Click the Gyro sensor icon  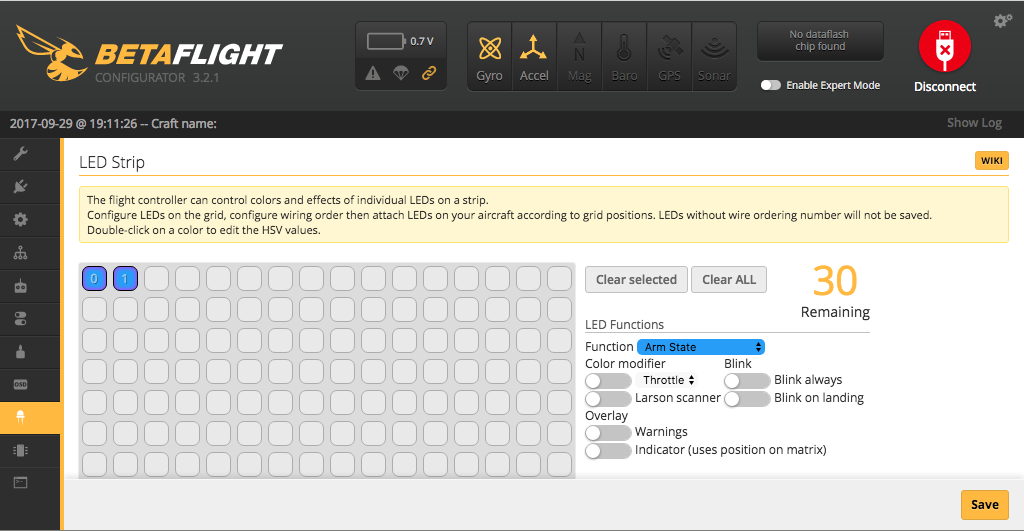tap(490, 57)
